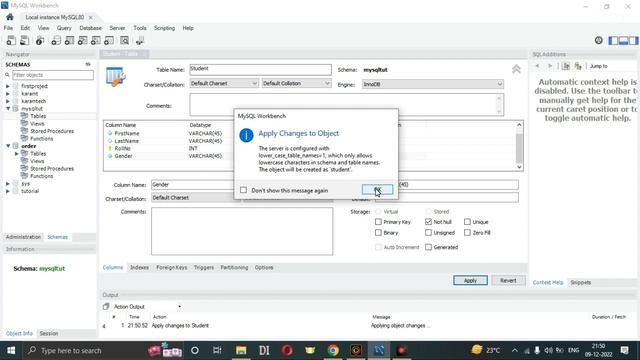Open the object inspector toolbar icon

pos(40,40)
